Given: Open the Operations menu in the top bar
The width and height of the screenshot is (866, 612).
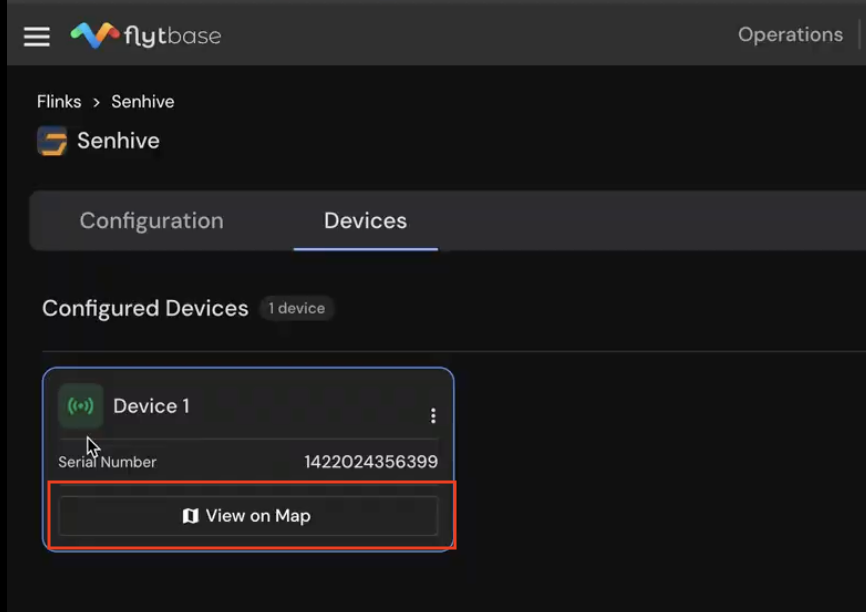Looking at the screenshot, I should pyautogui.click(x=790, y=35).
